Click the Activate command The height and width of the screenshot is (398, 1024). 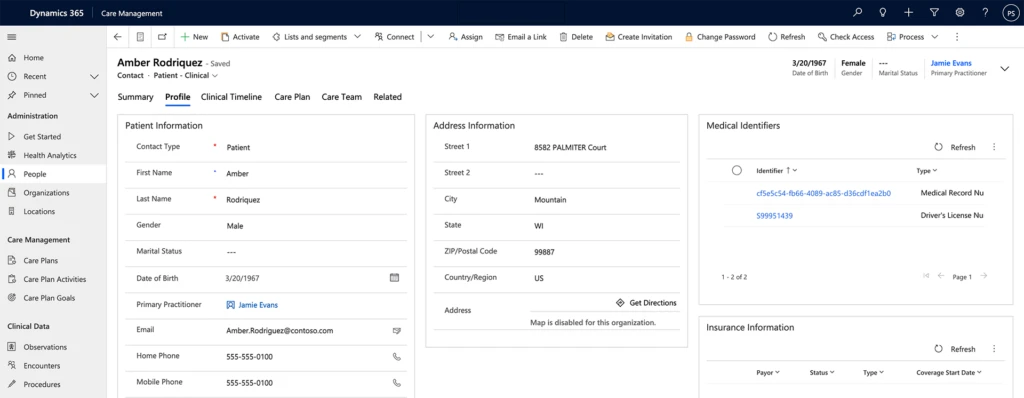coord(240,37)
